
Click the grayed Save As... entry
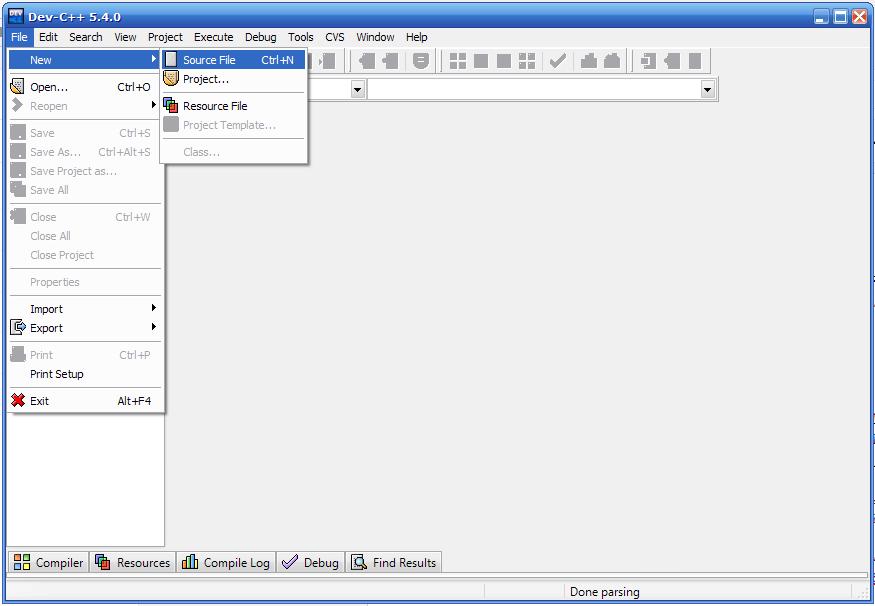[85, 152]
